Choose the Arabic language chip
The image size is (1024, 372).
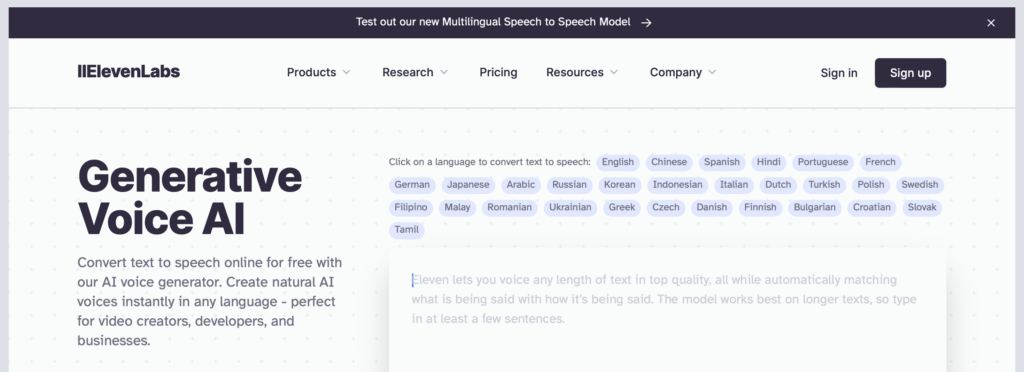point(521,185)
